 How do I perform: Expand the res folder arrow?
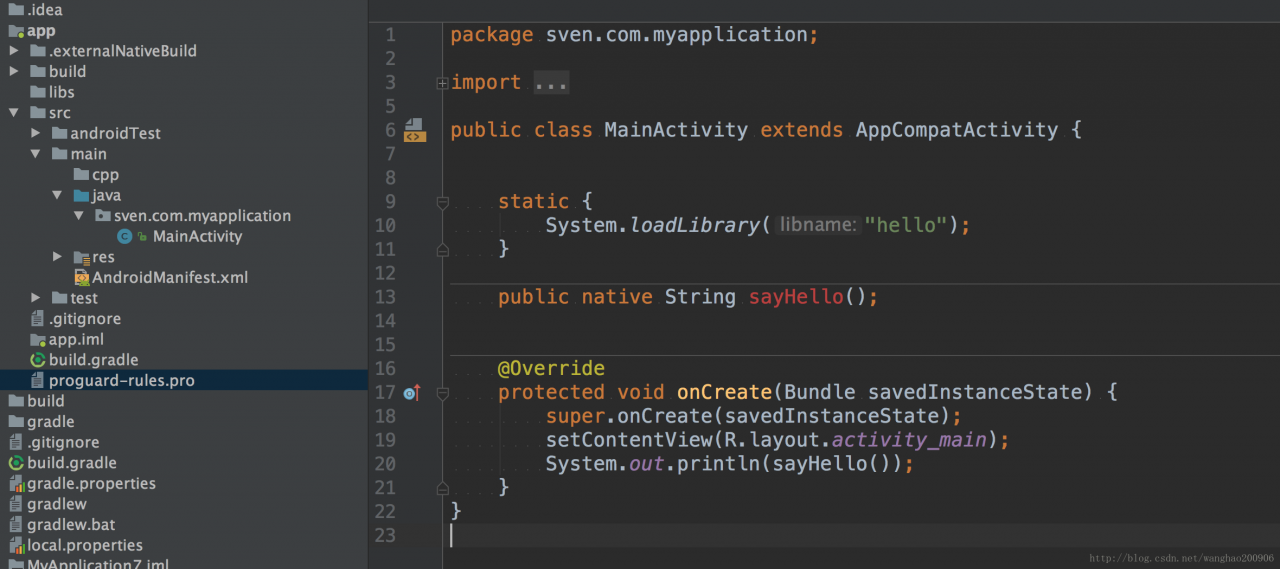[x=58, y=257]
